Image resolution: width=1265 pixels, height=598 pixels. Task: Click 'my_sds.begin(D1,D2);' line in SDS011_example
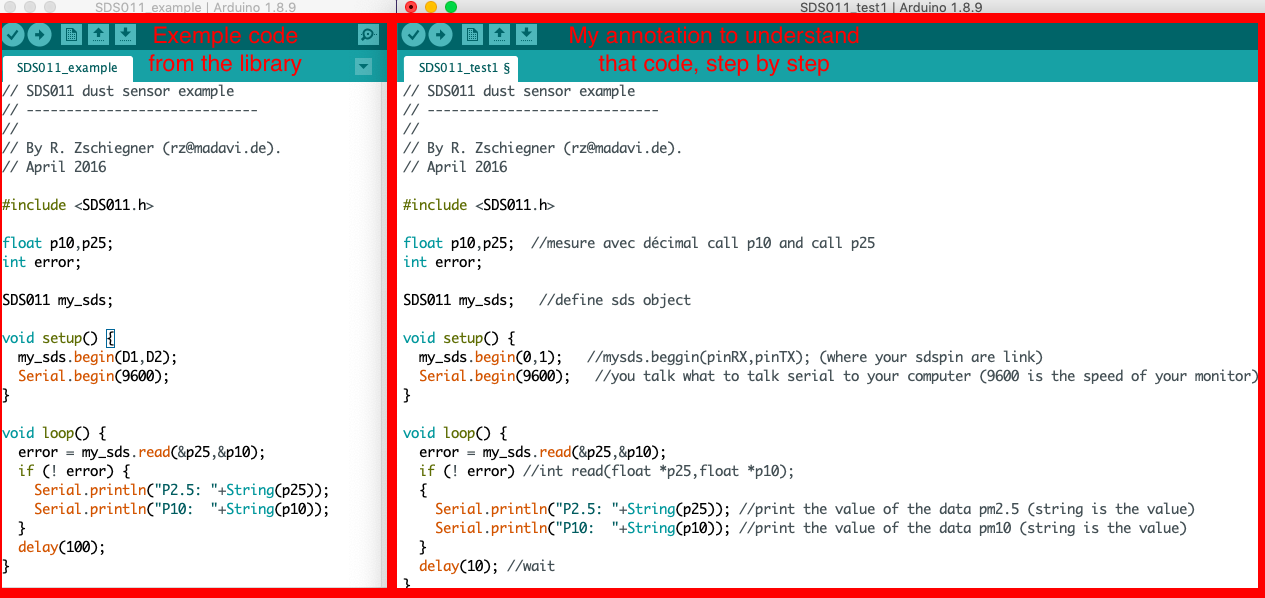[97, 357]
